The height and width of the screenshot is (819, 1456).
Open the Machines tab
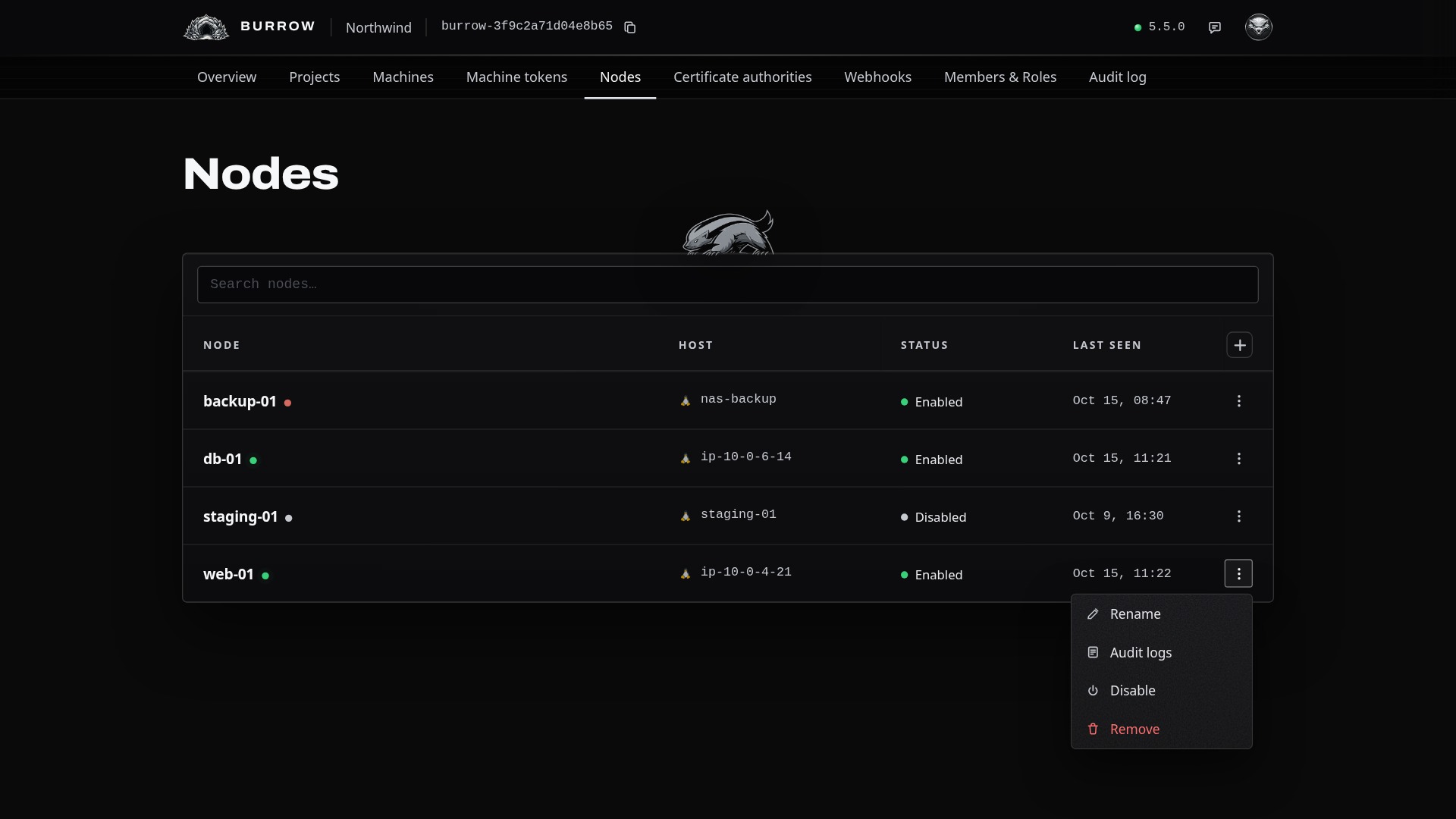403,77
